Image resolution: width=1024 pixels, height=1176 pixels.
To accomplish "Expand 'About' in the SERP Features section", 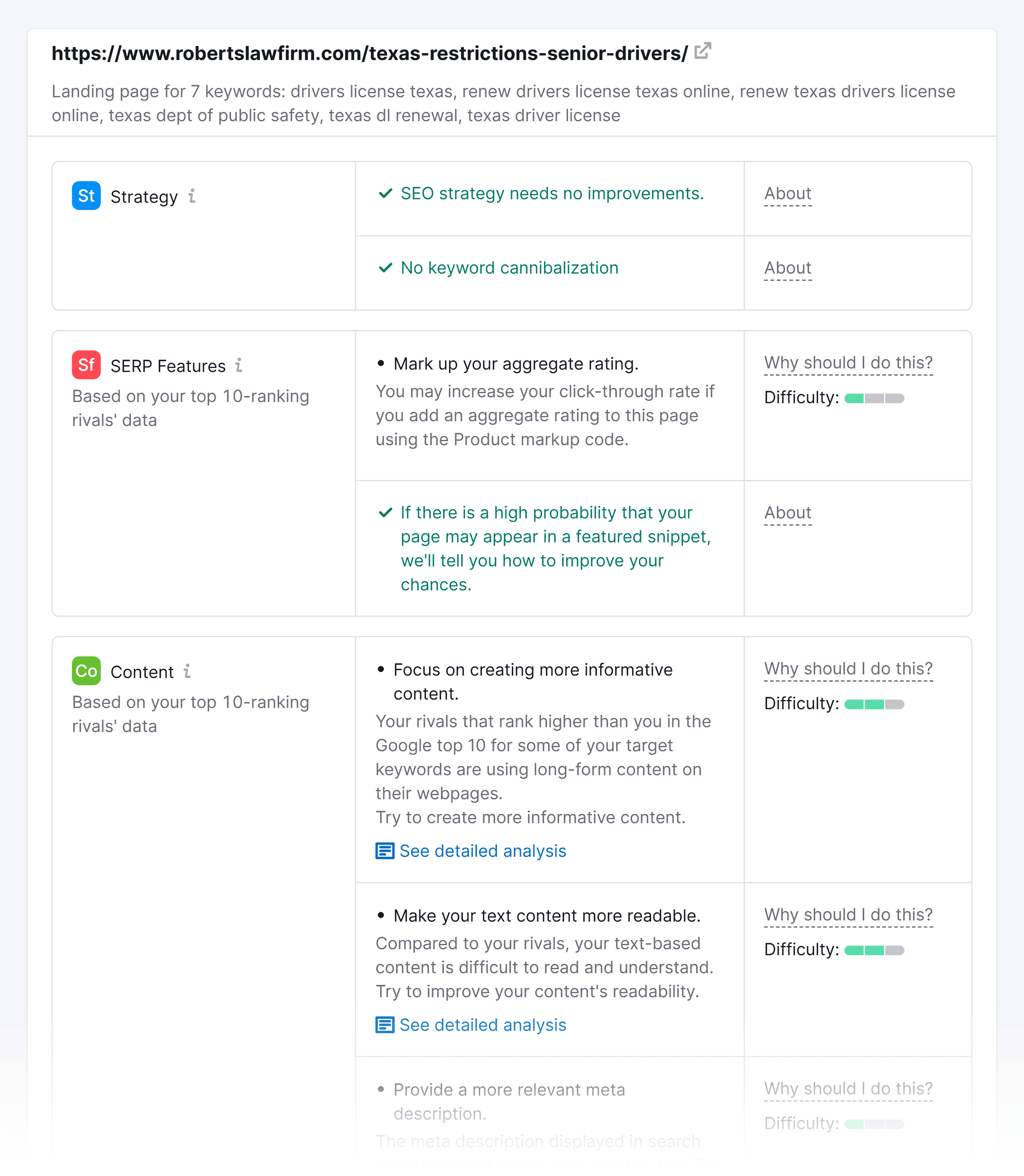I will click(x=787, y=513).
